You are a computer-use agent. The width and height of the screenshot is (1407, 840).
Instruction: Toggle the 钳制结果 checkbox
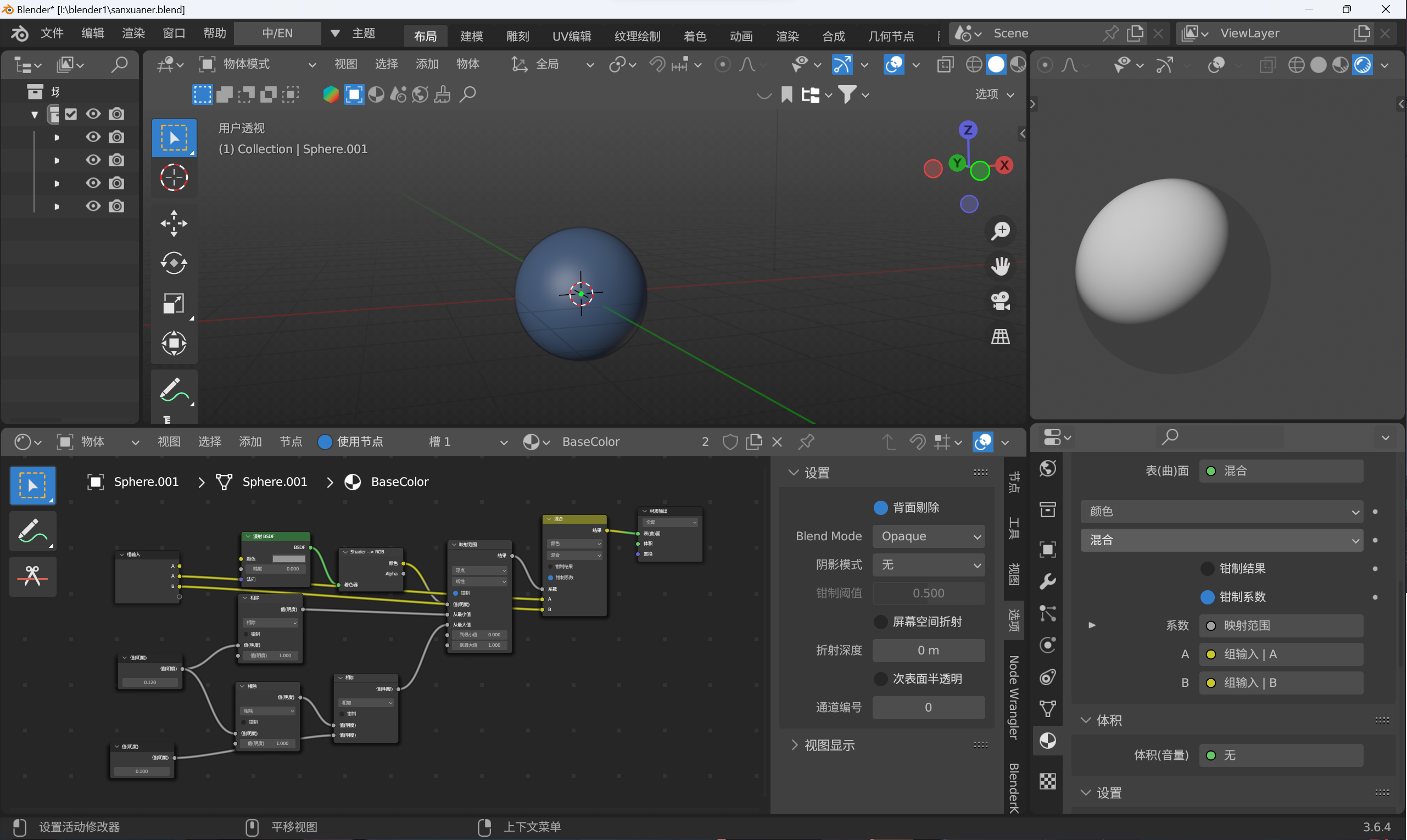point(1207,568)
